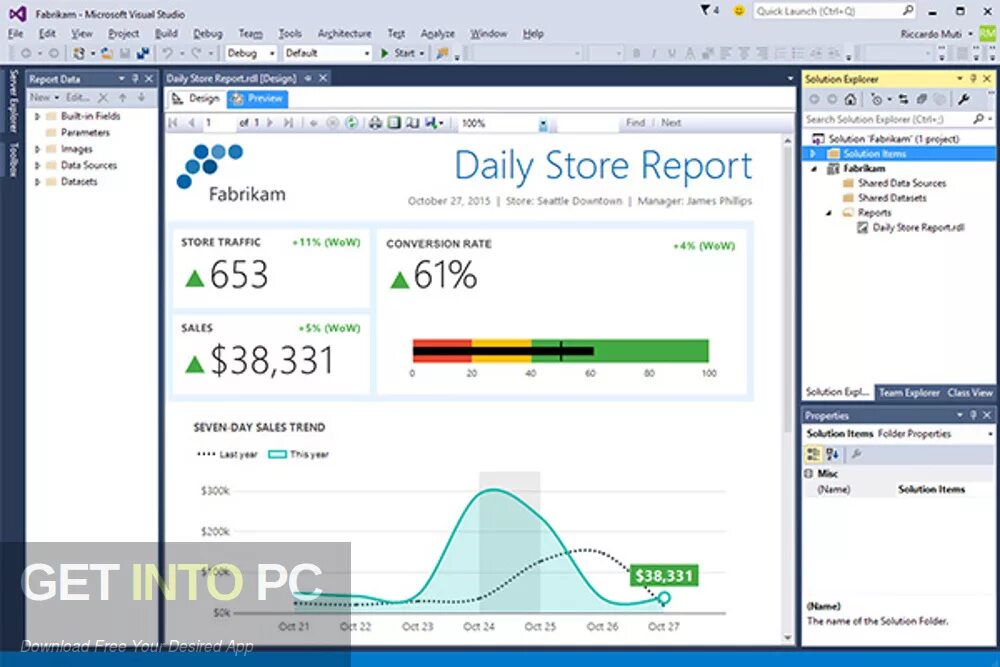
Task: Toggle Alphabetical sort in Properties panel
Action: [832, 454]
